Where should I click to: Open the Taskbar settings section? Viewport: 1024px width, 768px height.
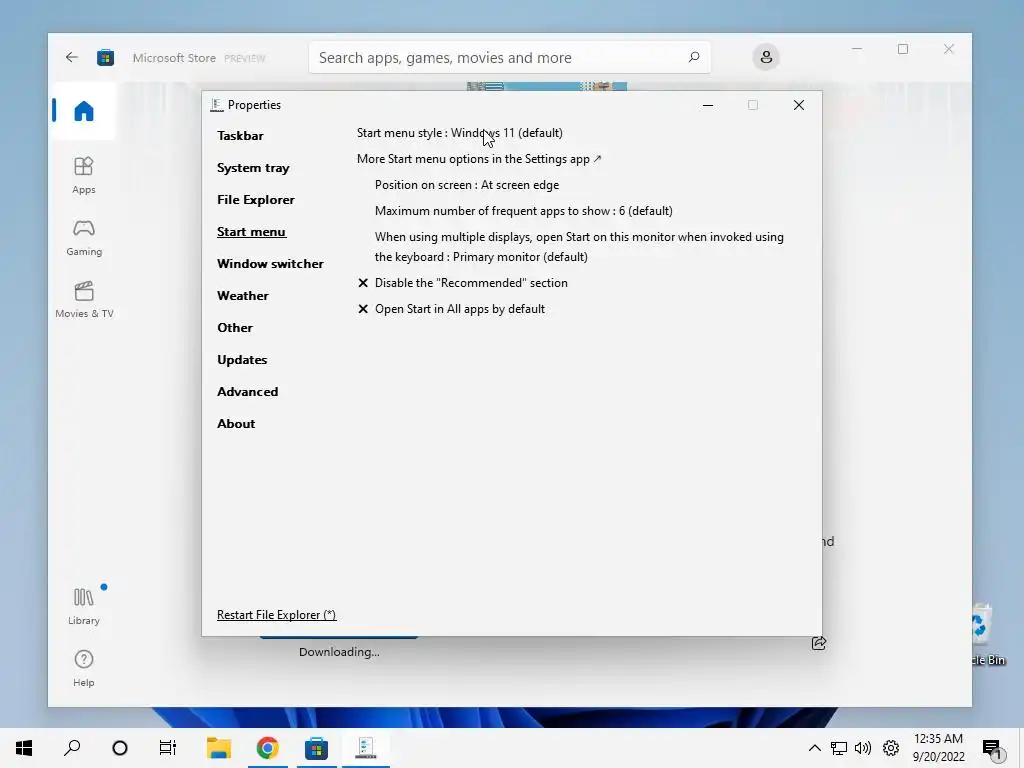[x=240, y=136]
